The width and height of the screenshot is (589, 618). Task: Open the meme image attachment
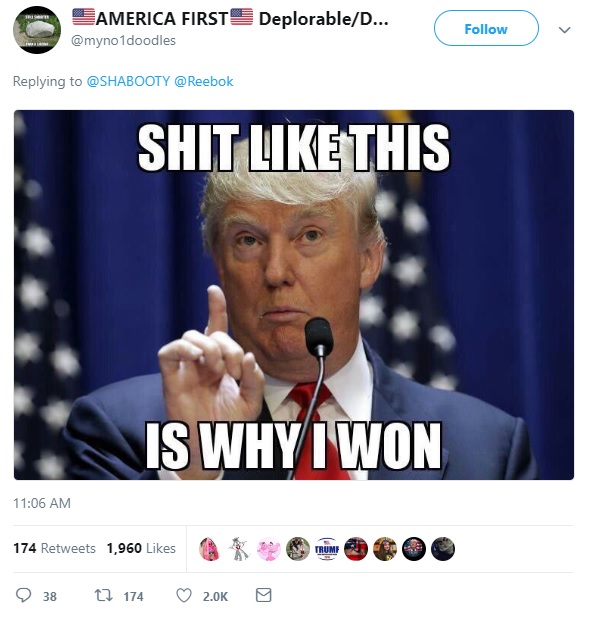[294, 295]
